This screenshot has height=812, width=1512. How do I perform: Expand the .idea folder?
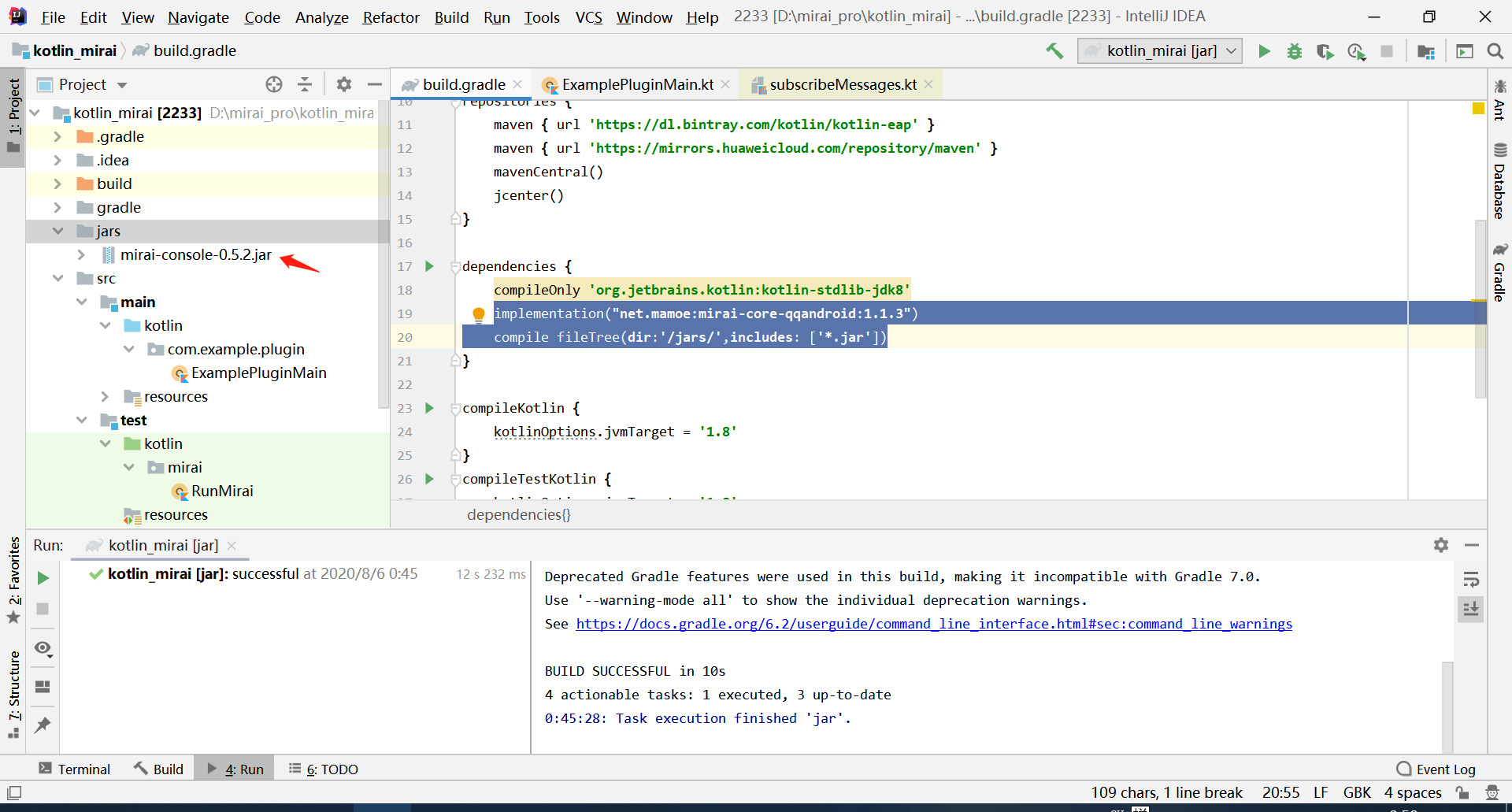57,160
